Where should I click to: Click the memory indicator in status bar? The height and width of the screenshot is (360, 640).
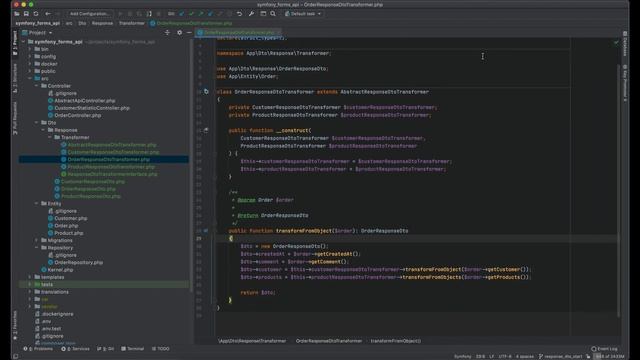point(610,356)
